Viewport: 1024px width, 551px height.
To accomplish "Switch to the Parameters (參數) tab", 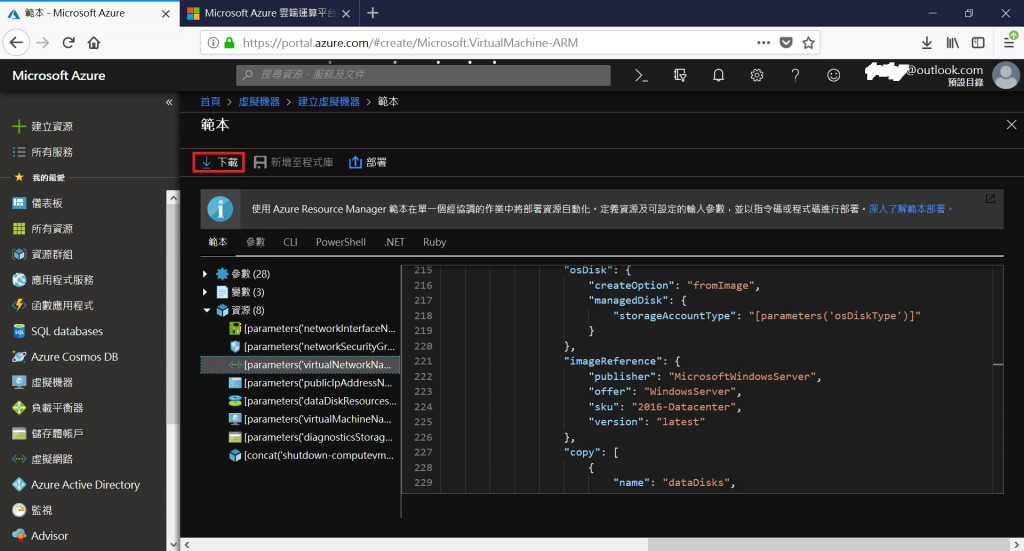I will coord(255,242).
